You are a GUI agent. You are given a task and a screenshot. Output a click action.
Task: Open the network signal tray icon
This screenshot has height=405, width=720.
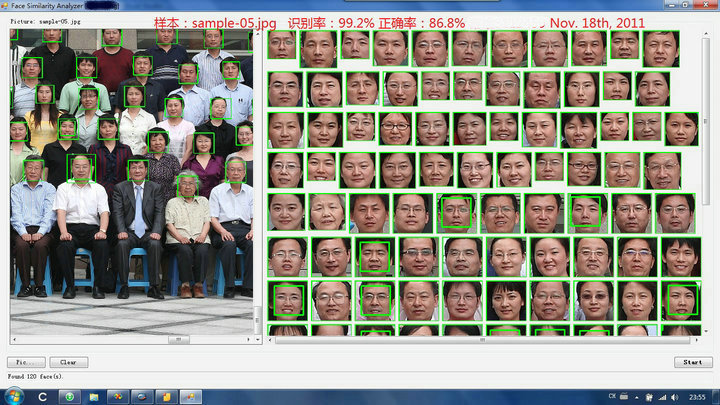tap(662, 397)
